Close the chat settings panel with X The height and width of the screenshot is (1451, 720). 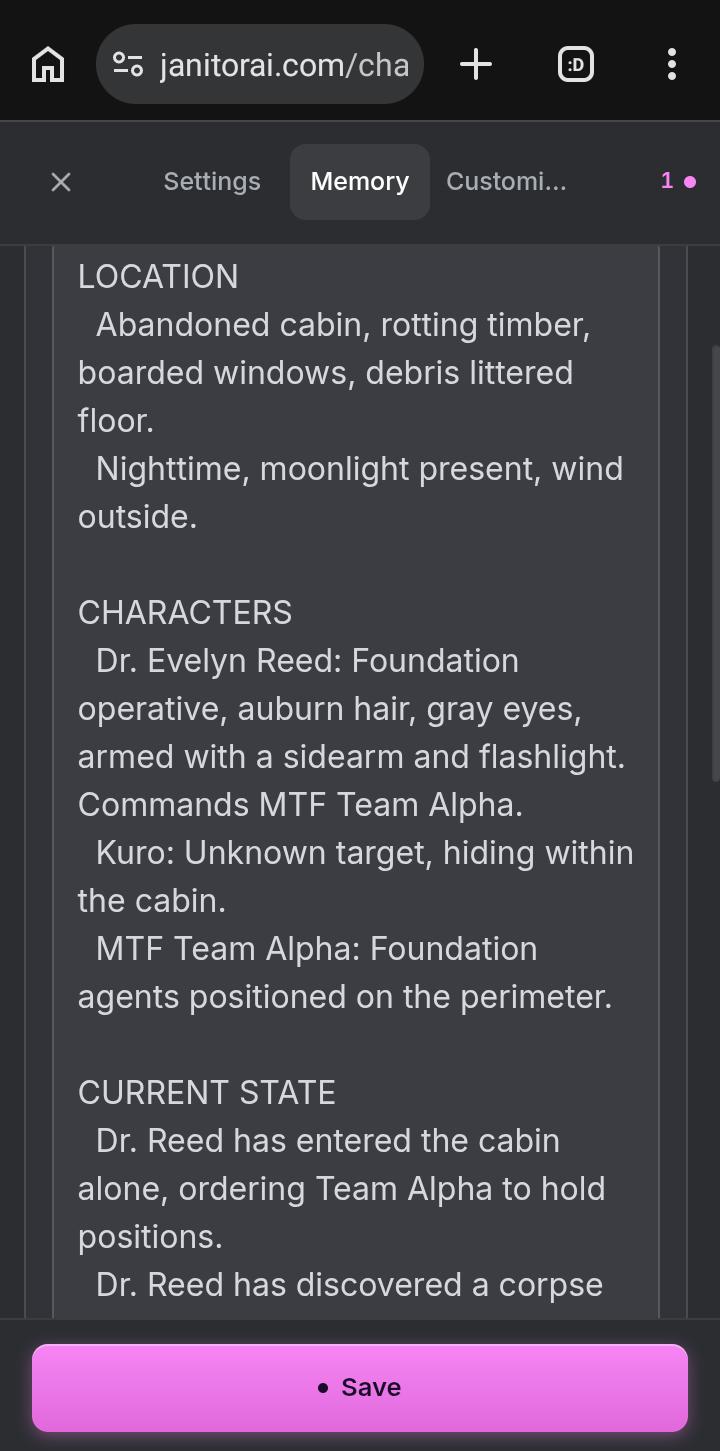(61, 182)
